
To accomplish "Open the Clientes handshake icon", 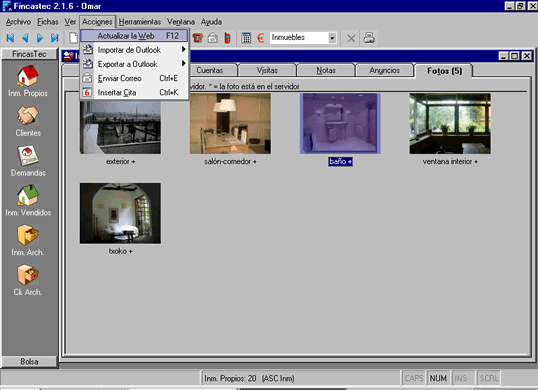I will tap(28, 115).
